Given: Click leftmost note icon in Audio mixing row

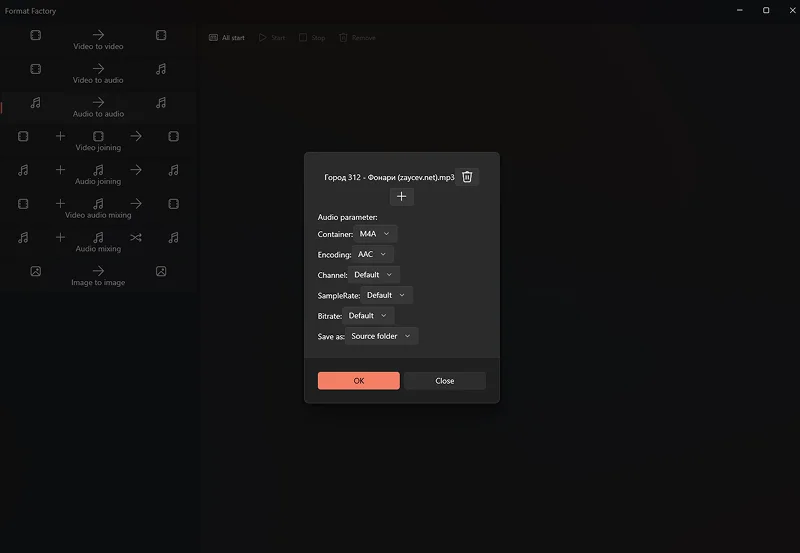Looking at the screenshot, I should click(23, 237).
